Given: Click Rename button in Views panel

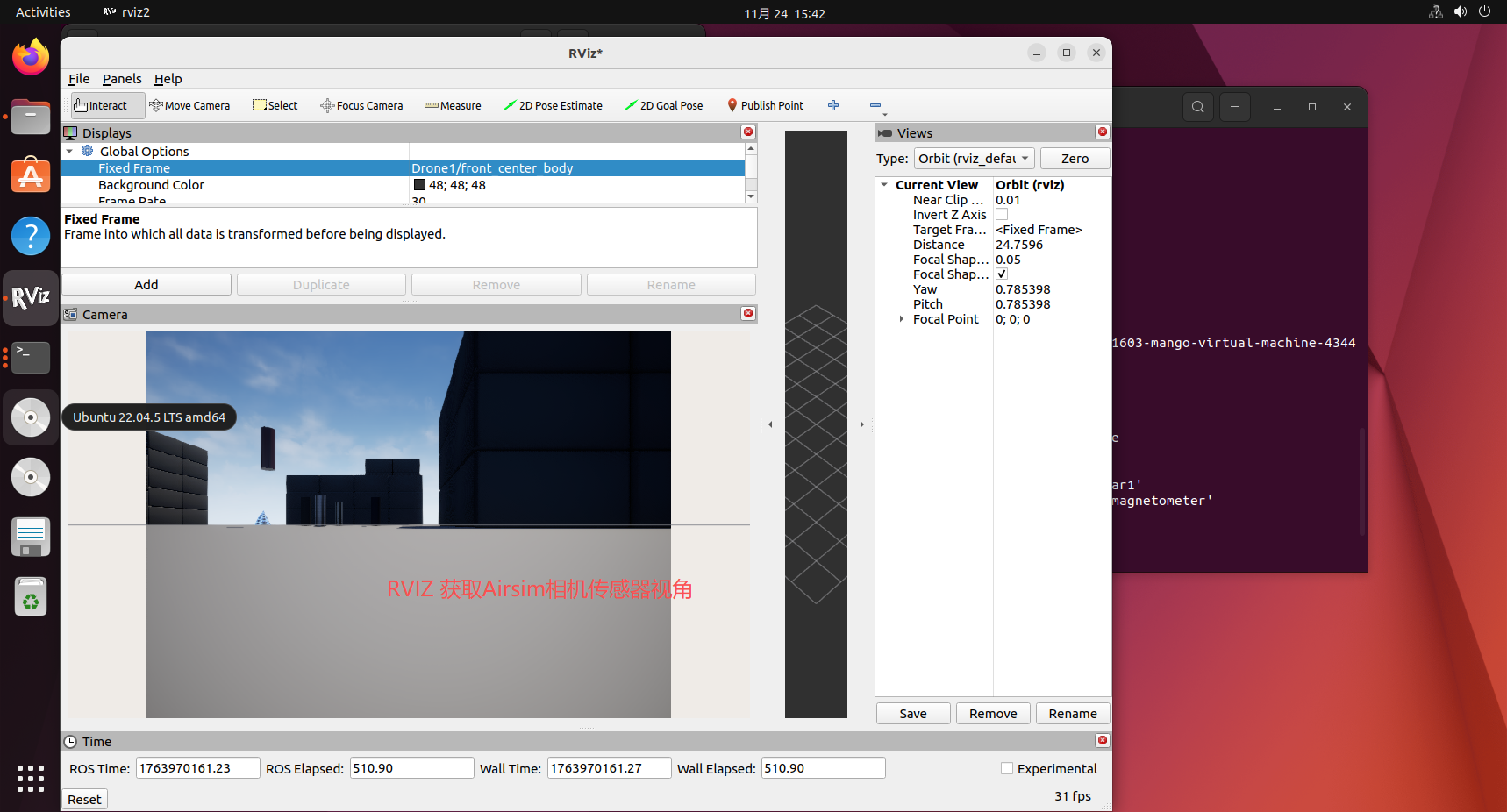Looking at the screenshot, I should click(x=1073, y=714).
